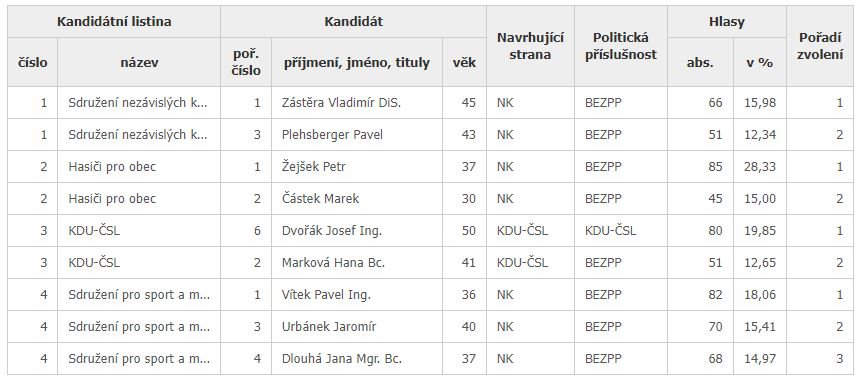Select the Kandidát column group header
862x382 pixels.
tap(353, 22)
